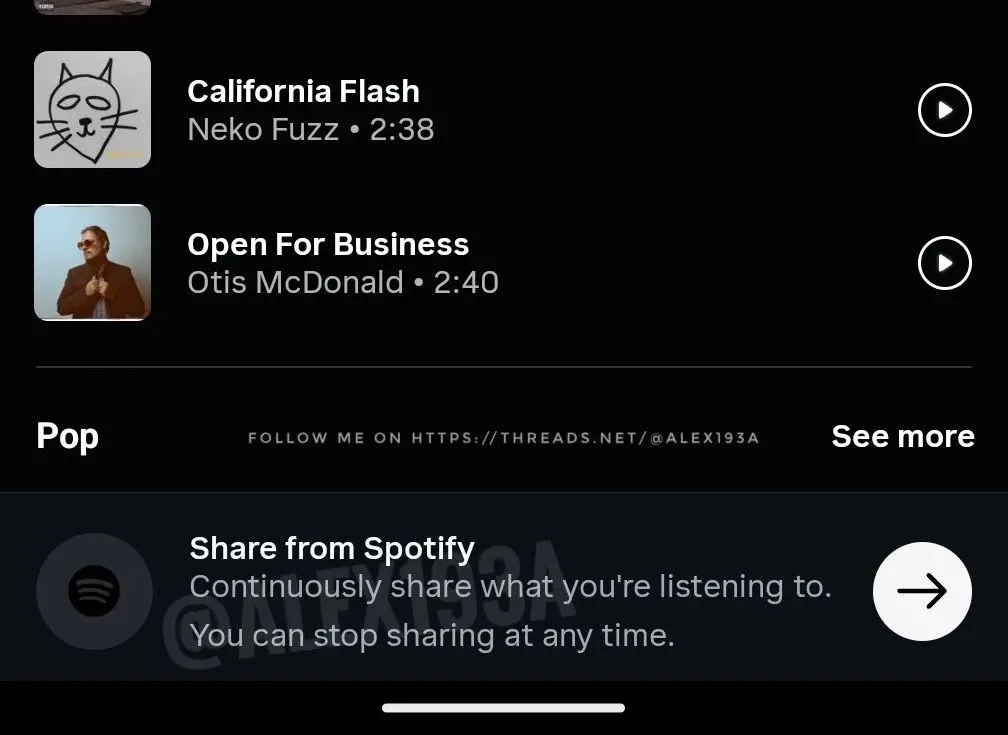Tap the home gesture bar at bottom

click(503, 708)
